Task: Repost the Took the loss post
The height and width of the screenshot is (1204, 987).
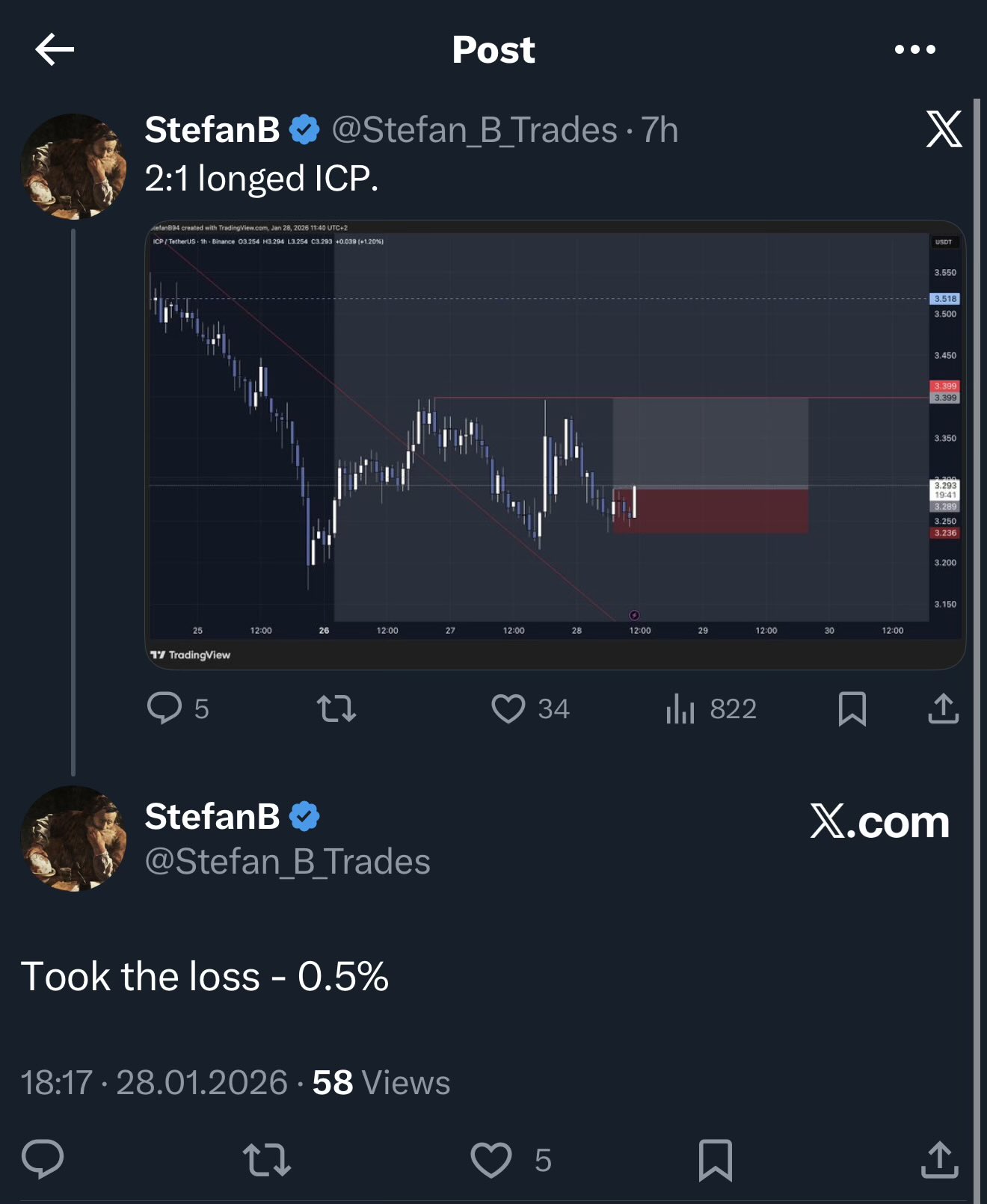Action: point(267,1159)
